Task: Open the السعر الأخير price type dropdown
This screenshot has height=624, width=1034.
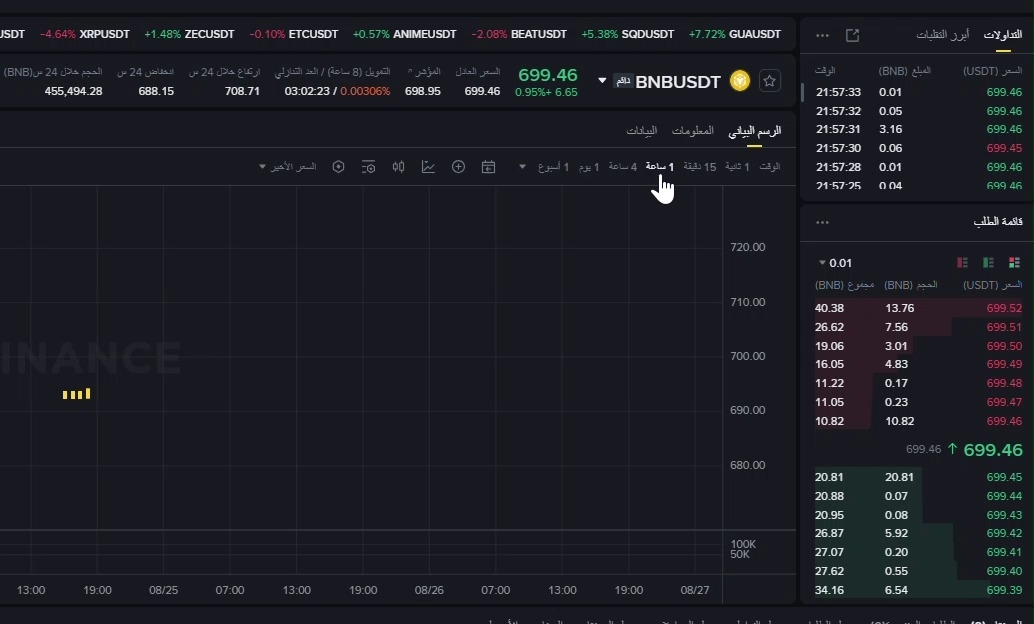Action: click(x=288, y=167)
